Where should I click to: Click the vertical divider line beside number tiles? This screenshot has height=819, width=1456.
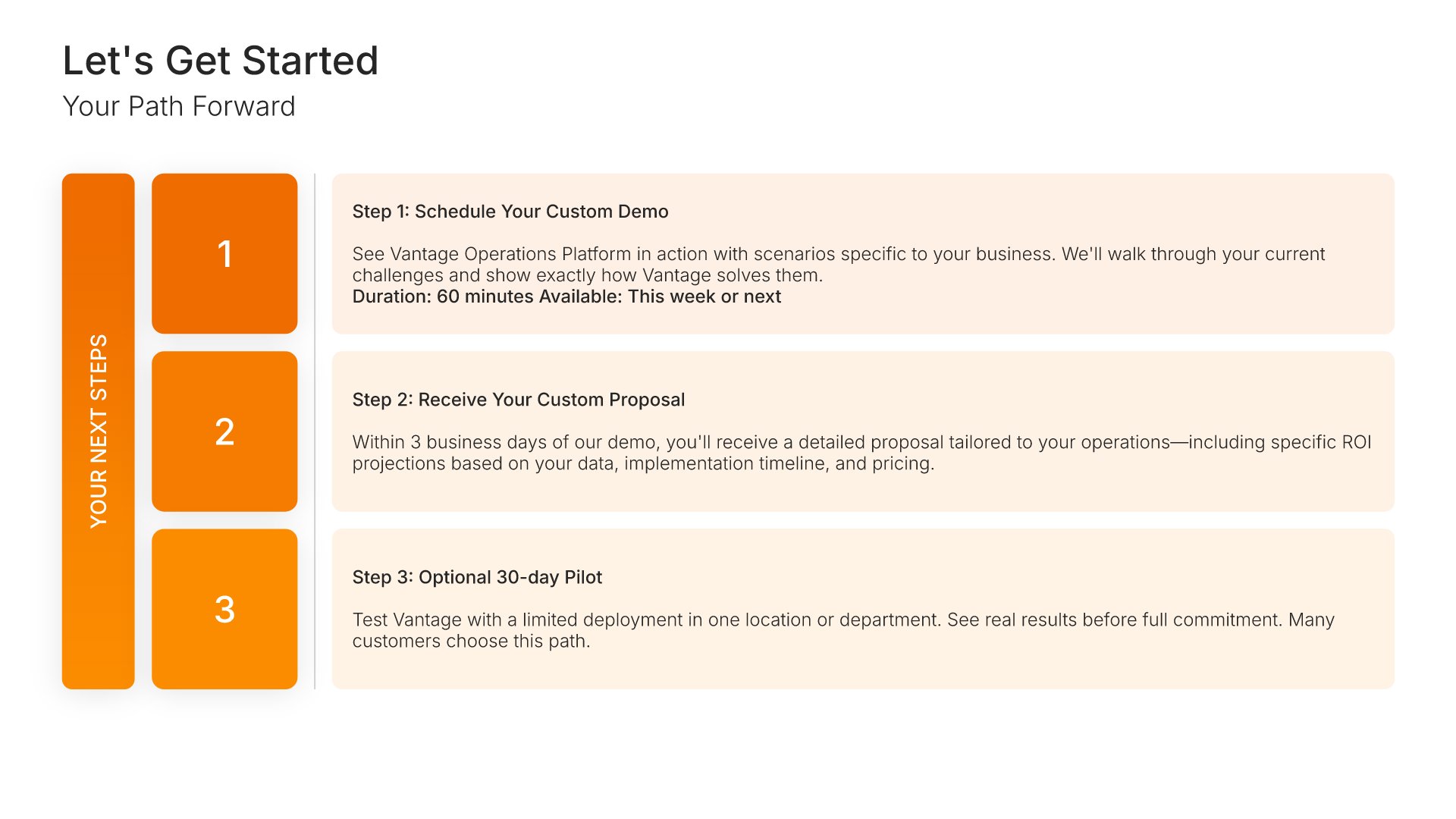[315, 431]
